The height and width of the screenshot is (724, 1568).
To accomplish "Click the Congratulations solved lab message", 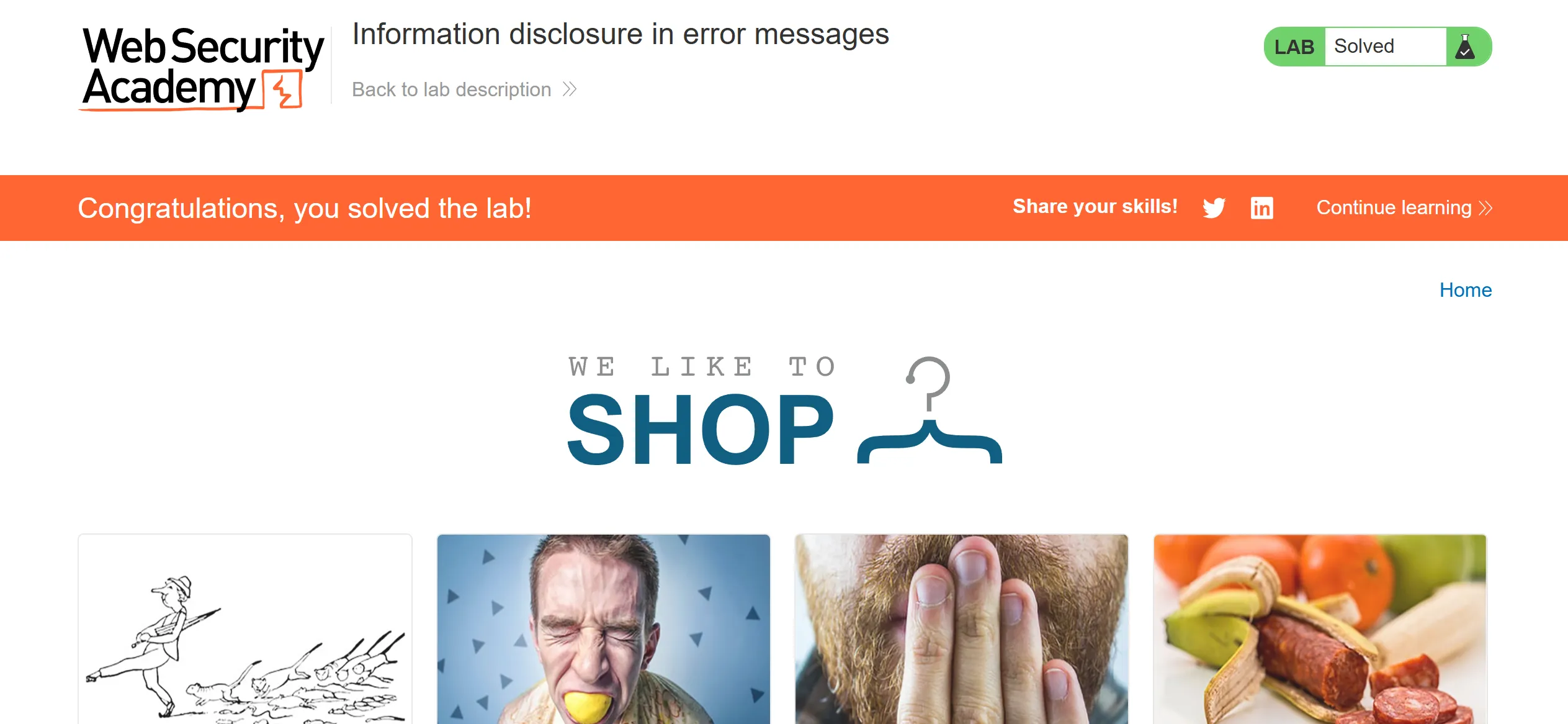I will pyautogui.click(x=305, y=209).
